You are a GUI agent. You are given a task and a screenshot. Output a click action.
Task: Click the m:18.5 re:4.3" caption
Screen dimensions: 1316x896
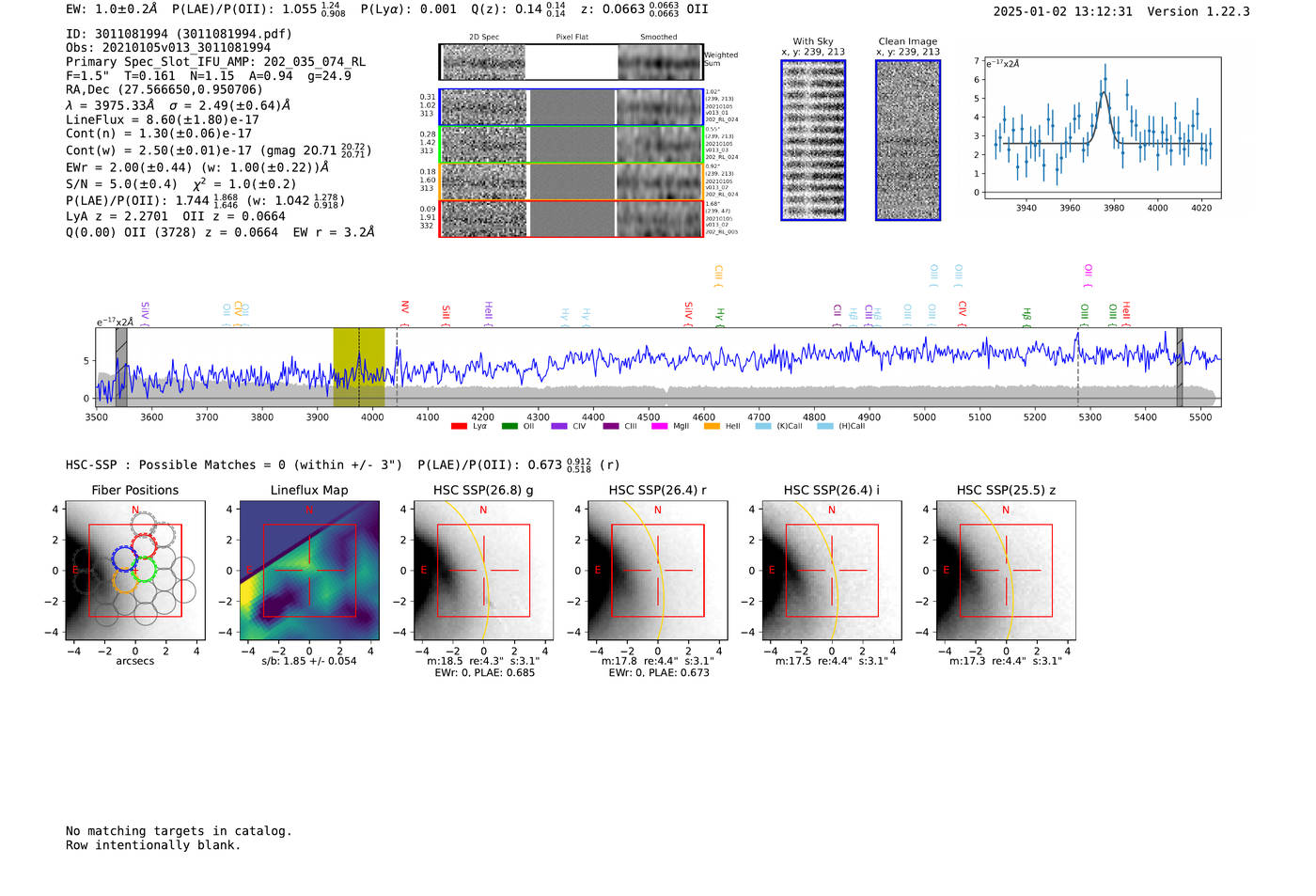point(483,661)
